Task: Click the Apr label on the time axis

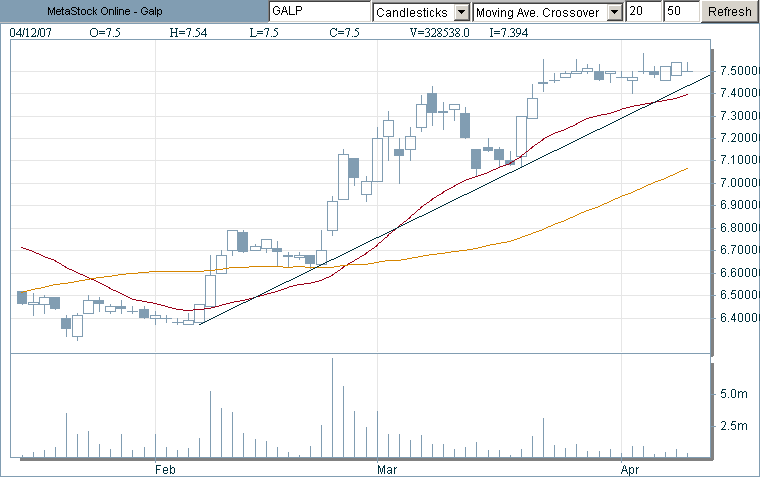Action: (x=630, y=470)
